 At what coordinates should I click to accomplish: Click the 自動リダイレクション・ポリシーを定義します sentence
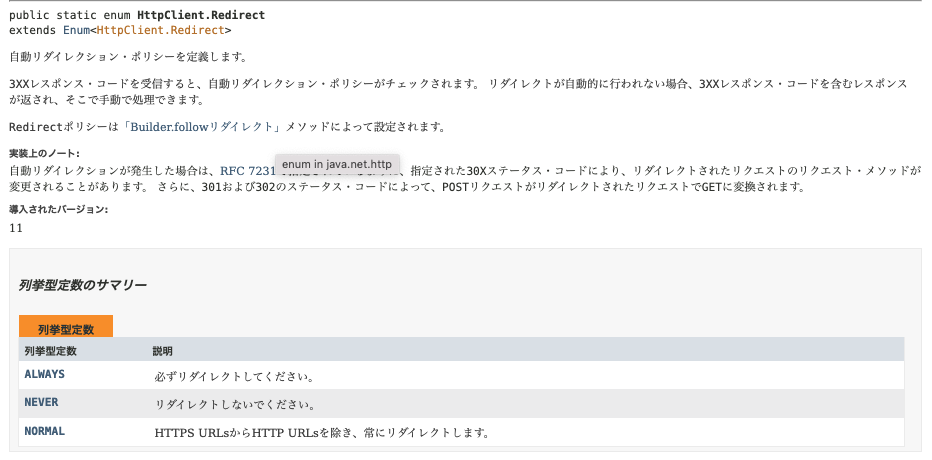click(x=128, y=57)
